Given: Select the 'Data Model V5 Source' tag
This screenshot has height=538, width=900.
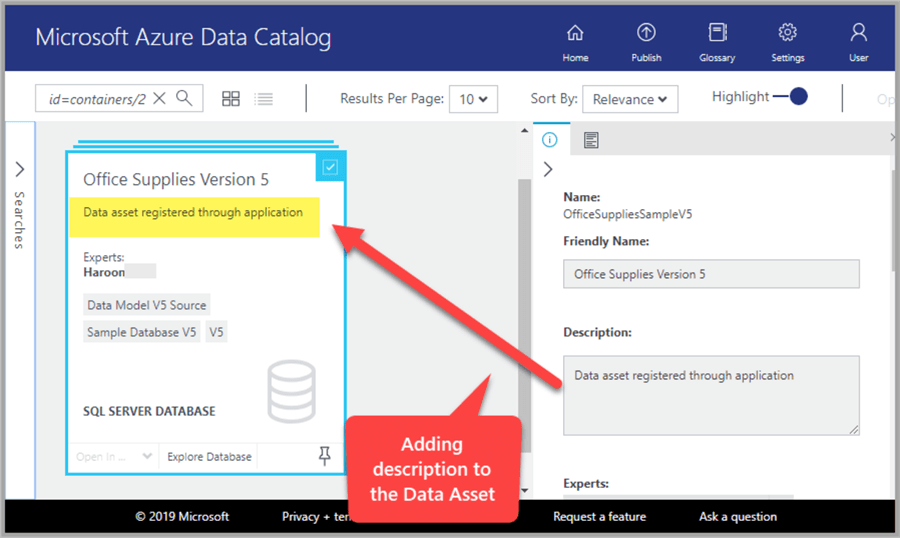Looking at the screenshot, I should (147, 305).
